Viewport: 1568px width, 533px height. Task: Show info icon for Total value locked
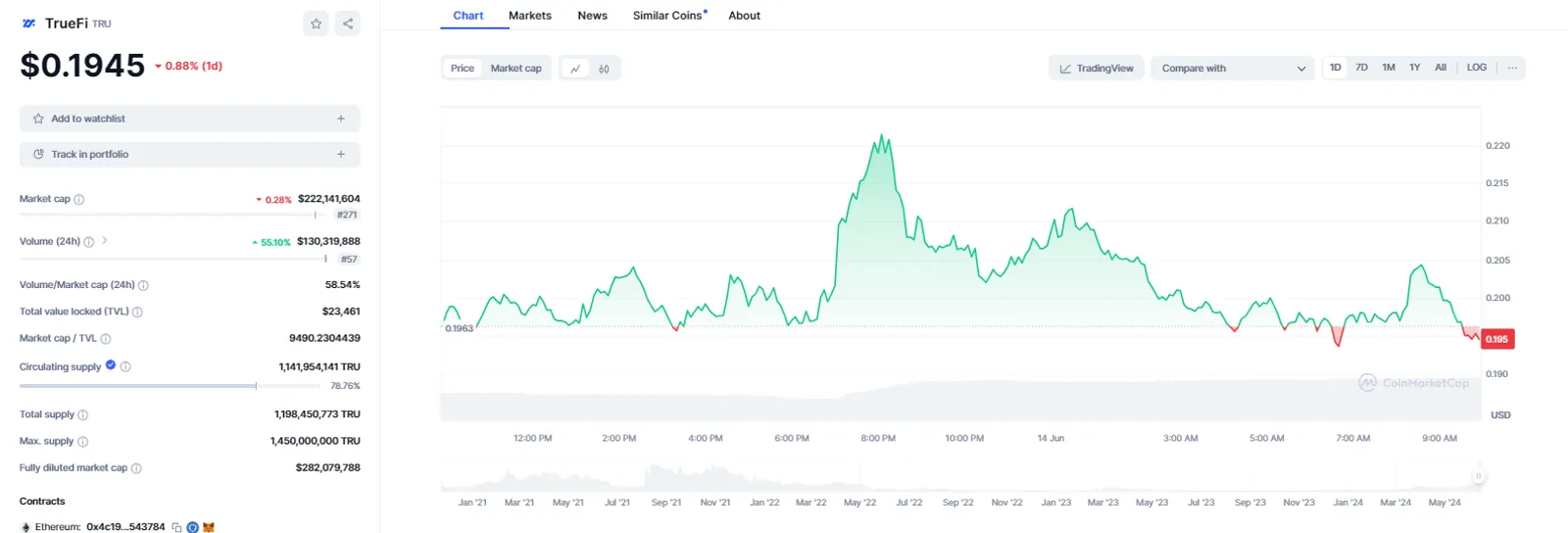pyautogui.click(x=137, y=313)
